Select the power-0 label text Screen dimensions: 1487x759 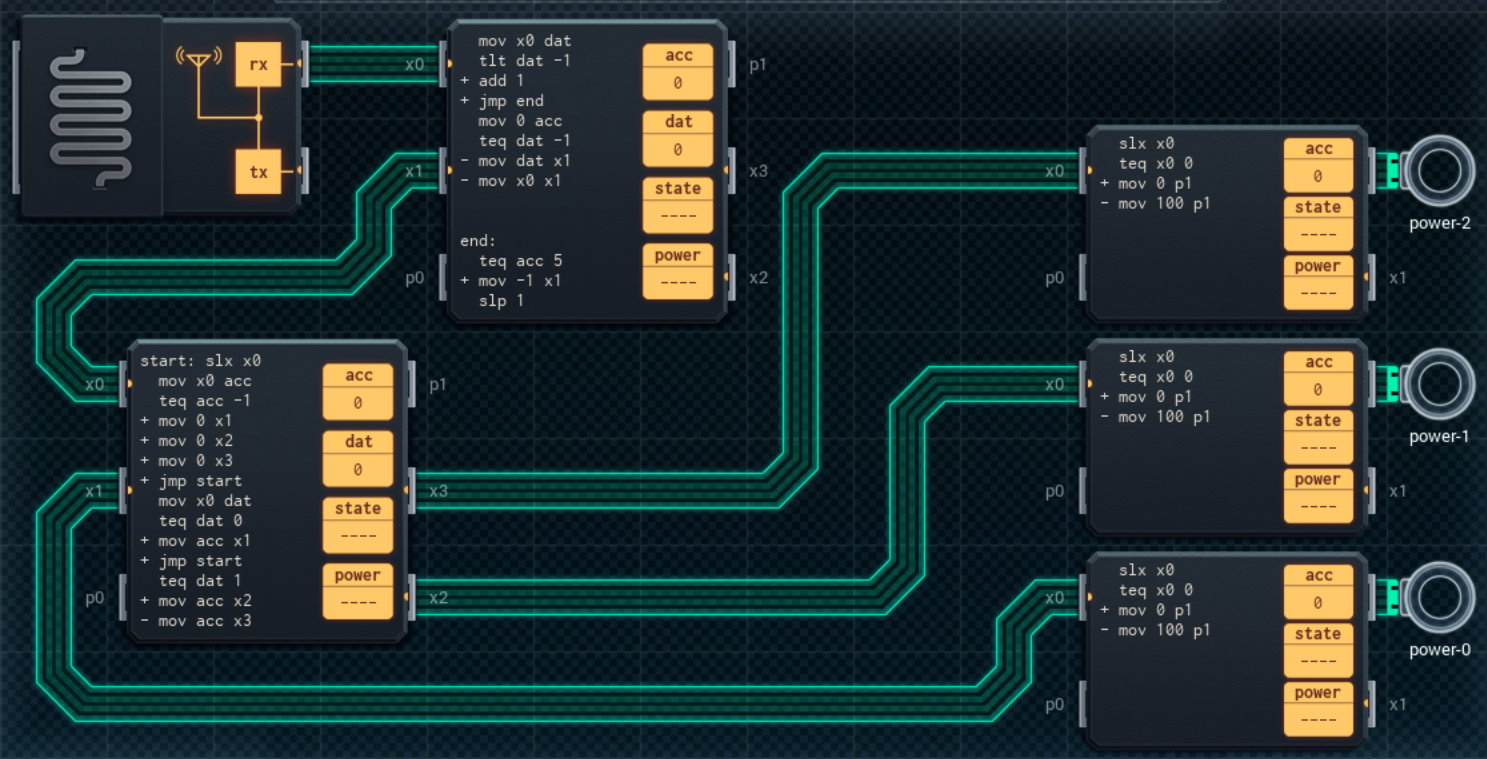pos(1440,649)
